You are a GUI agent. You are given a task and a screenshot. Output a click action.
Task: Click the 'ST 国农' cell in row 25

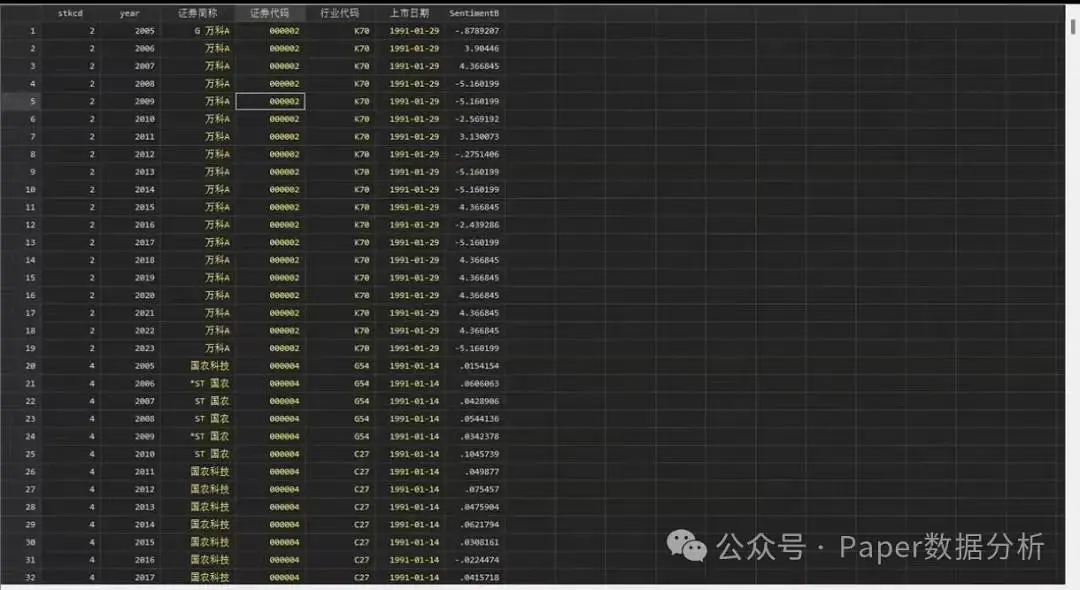point(211,454)
